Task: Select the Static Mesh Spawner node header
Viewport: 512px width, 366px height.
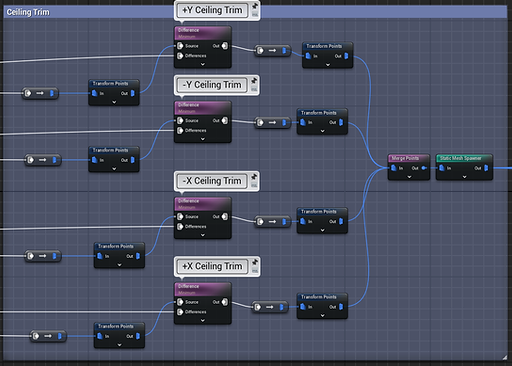Action: pos(464,158)
